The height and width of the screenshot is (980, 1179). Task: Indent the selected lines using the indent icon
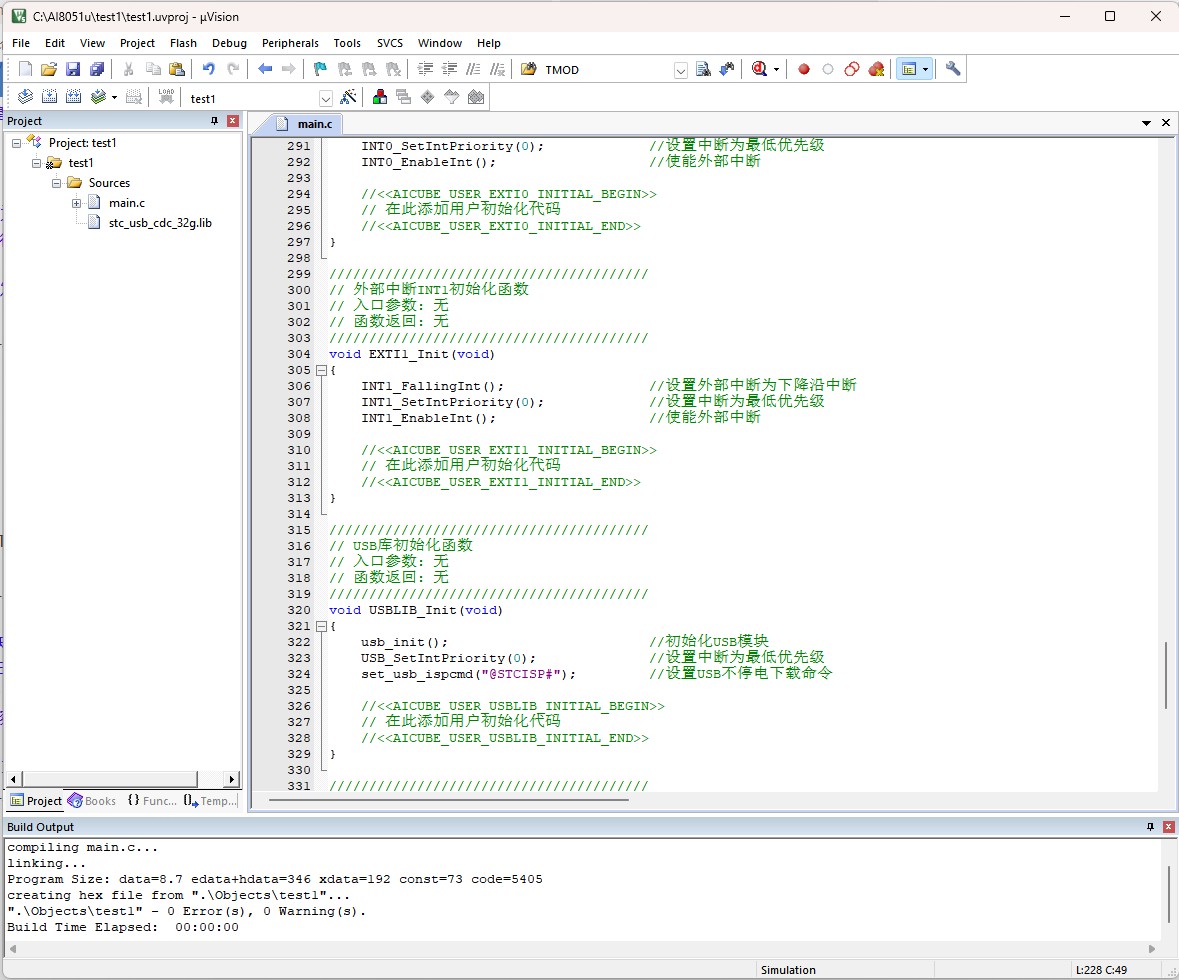click(426, 69)
